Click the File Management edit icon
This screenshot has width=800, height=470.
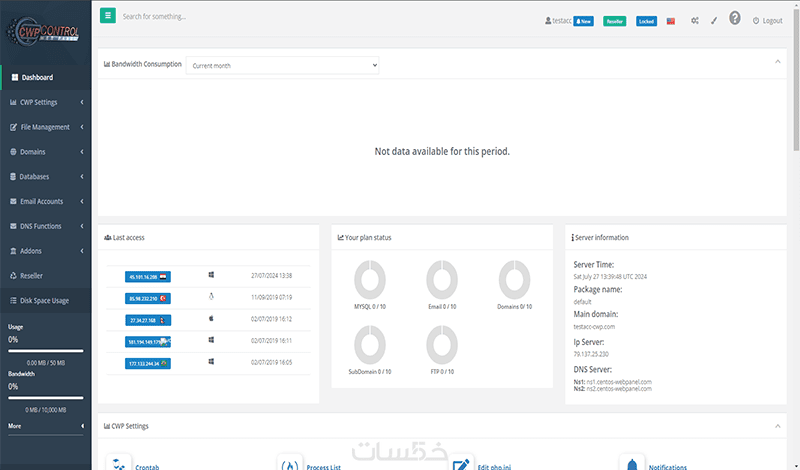point(13,127)
